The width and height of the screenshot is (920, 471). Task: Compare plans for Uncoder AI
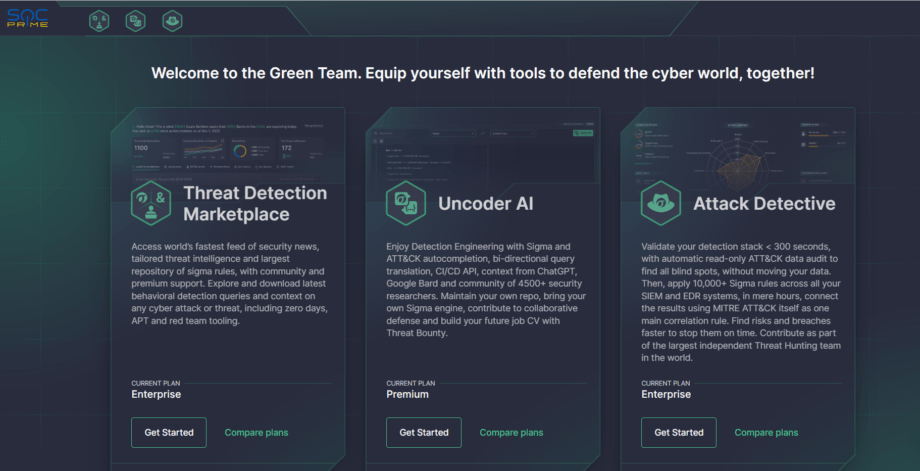pos(511,433)
